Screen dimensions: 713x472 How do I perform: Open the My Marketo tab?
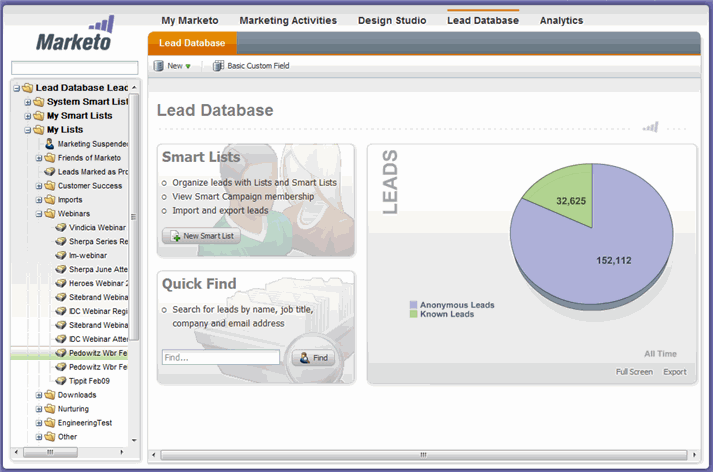click(x=190, y=20)
